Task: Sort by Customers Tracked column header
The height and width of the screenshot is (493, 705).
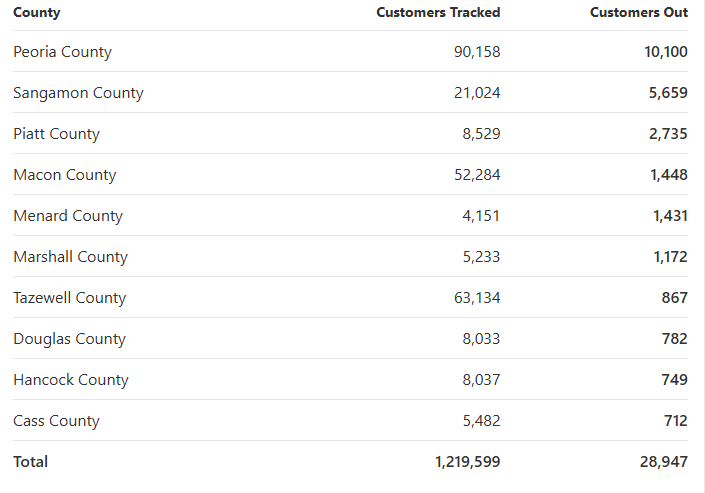Action: (438, 12)
